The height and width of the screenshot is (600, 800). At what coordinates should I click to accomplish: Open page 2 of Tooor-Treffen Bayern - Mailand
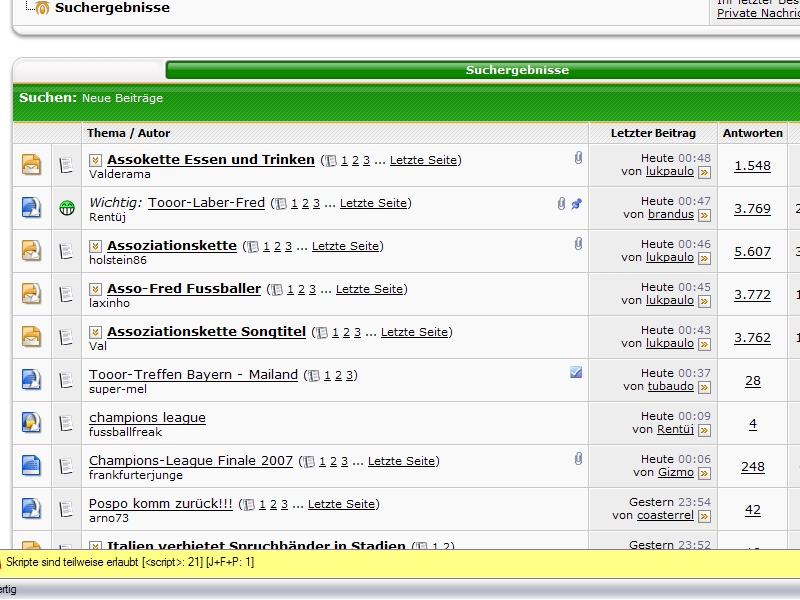338,375
